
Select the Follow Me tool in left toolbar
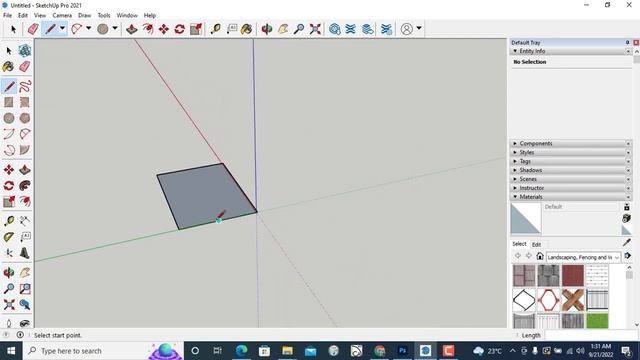coord(25,185)
